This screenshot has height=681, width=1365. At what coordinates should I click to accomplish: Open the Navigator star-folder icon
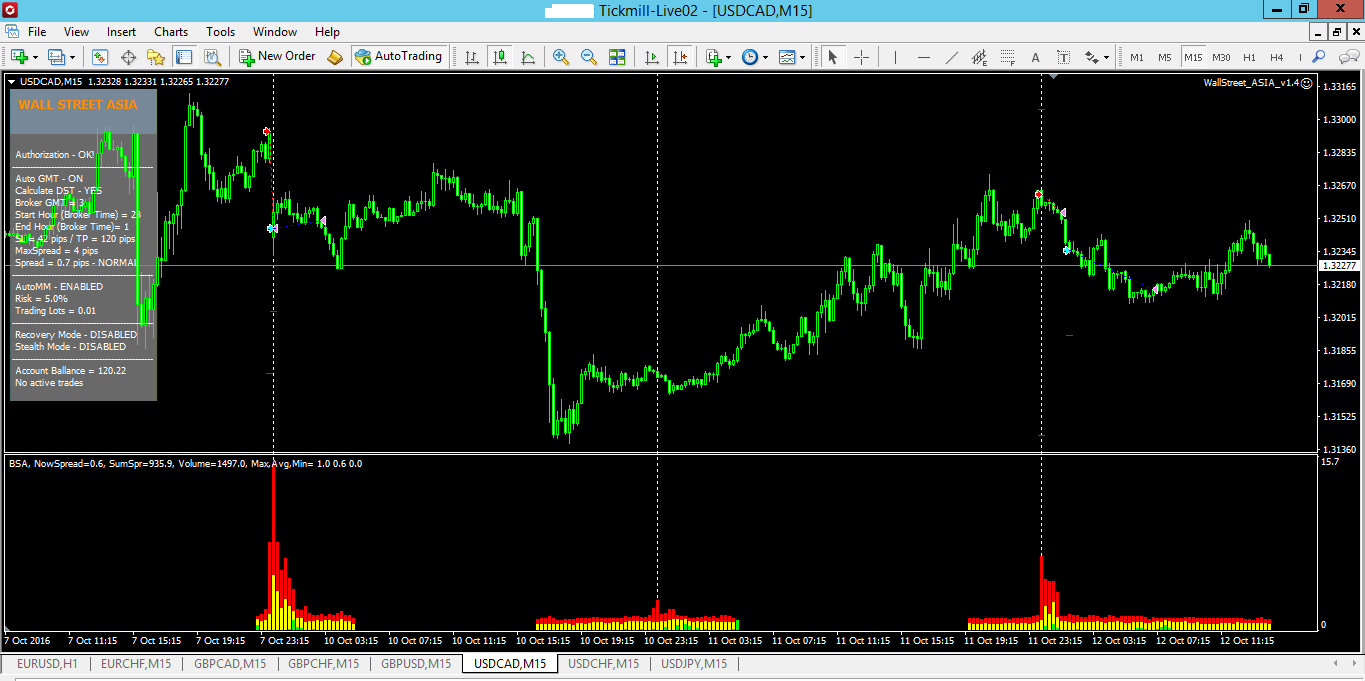(155, 57)
